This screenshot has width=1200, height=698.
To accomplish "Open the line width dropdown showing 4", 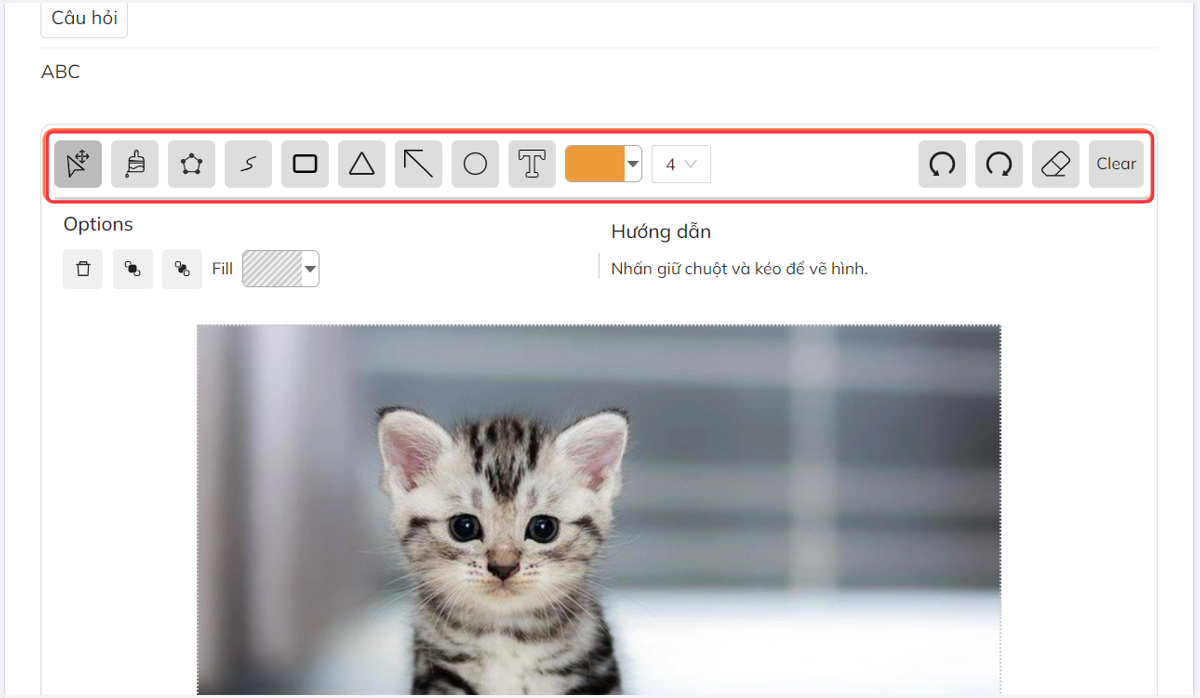I will point(681,164).
